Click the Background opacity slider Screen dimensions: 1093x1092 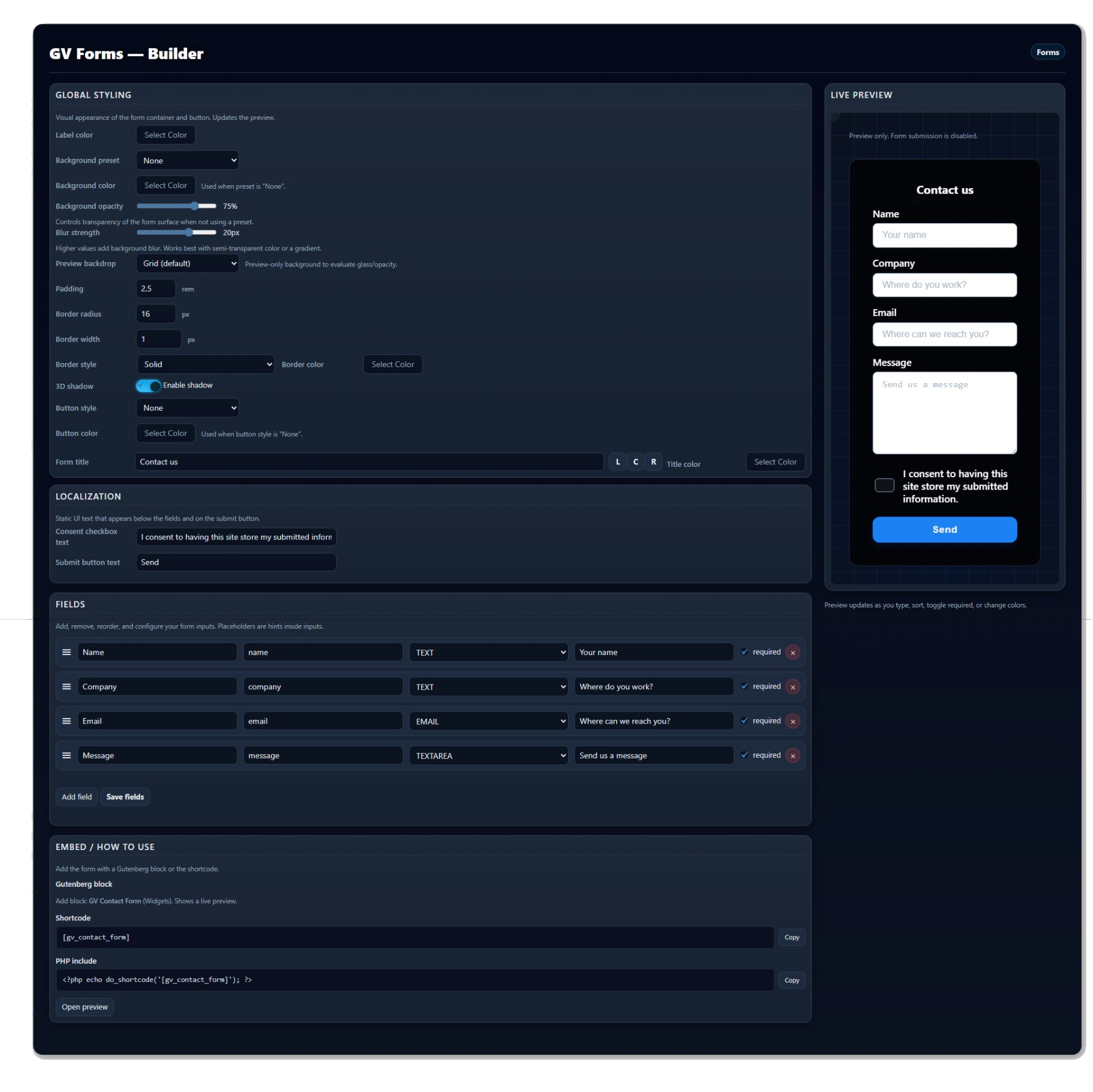pos(177,206)
